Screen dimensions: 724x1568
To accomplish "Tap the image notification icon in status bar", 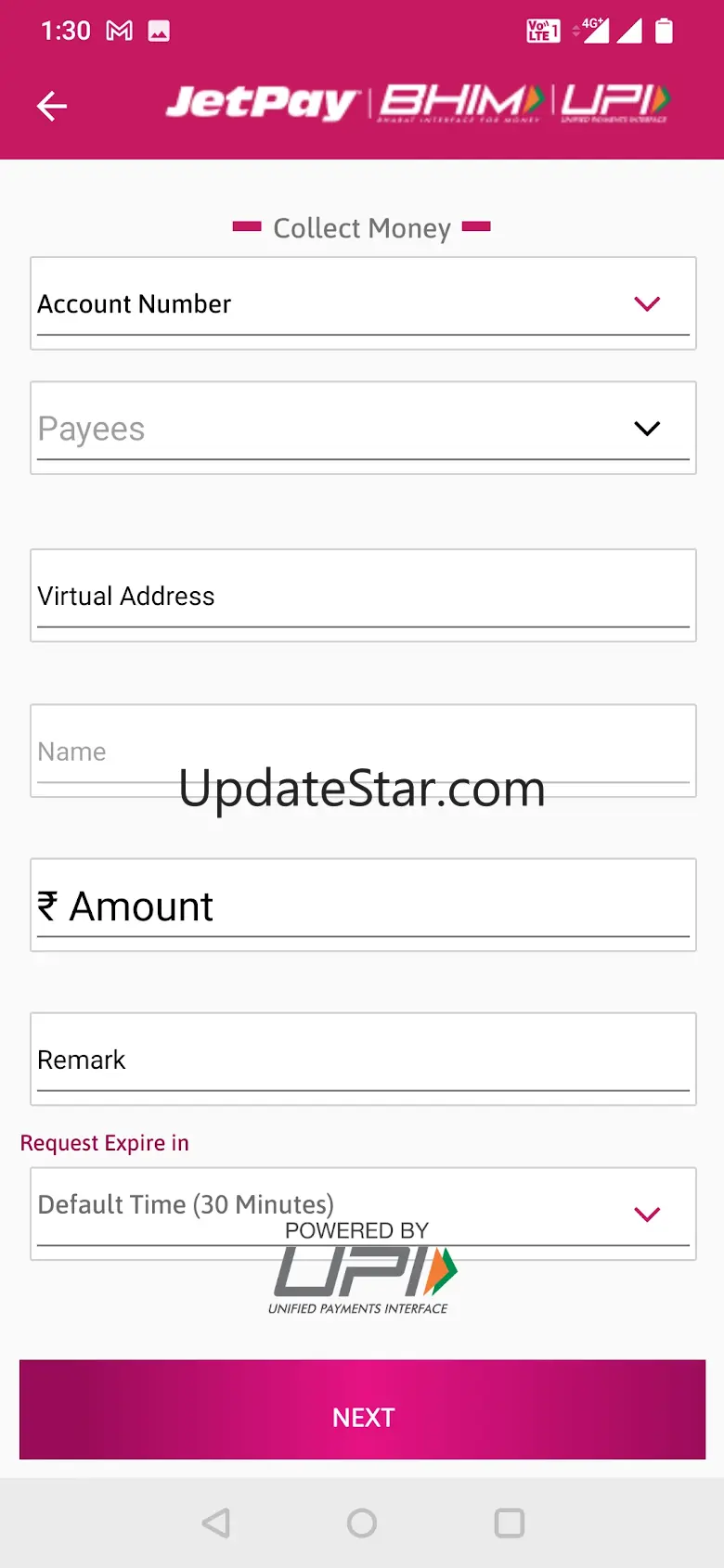I will [160, 31].
